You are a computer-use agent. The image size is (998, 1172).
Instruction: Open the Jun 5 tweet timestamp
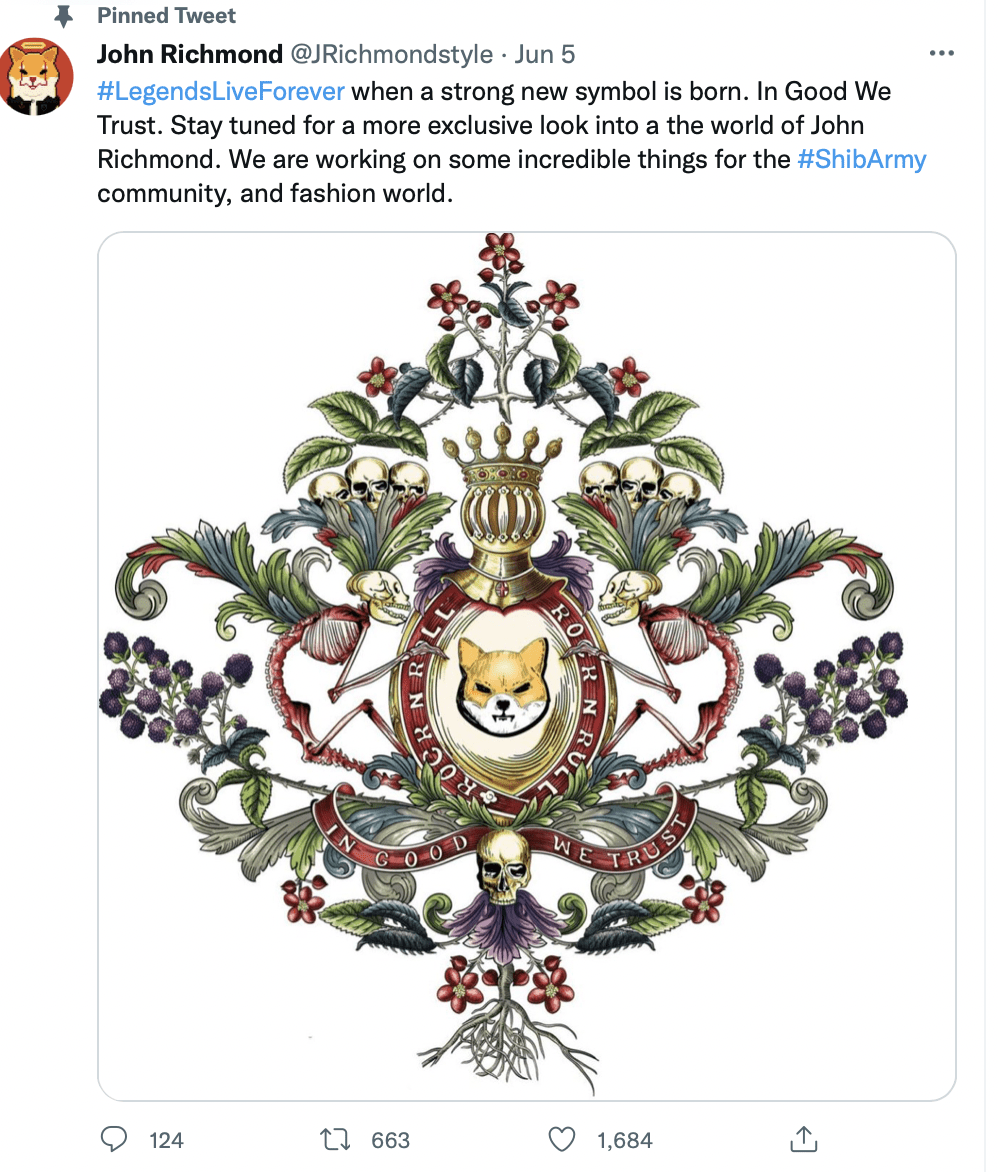pos(544,54)
